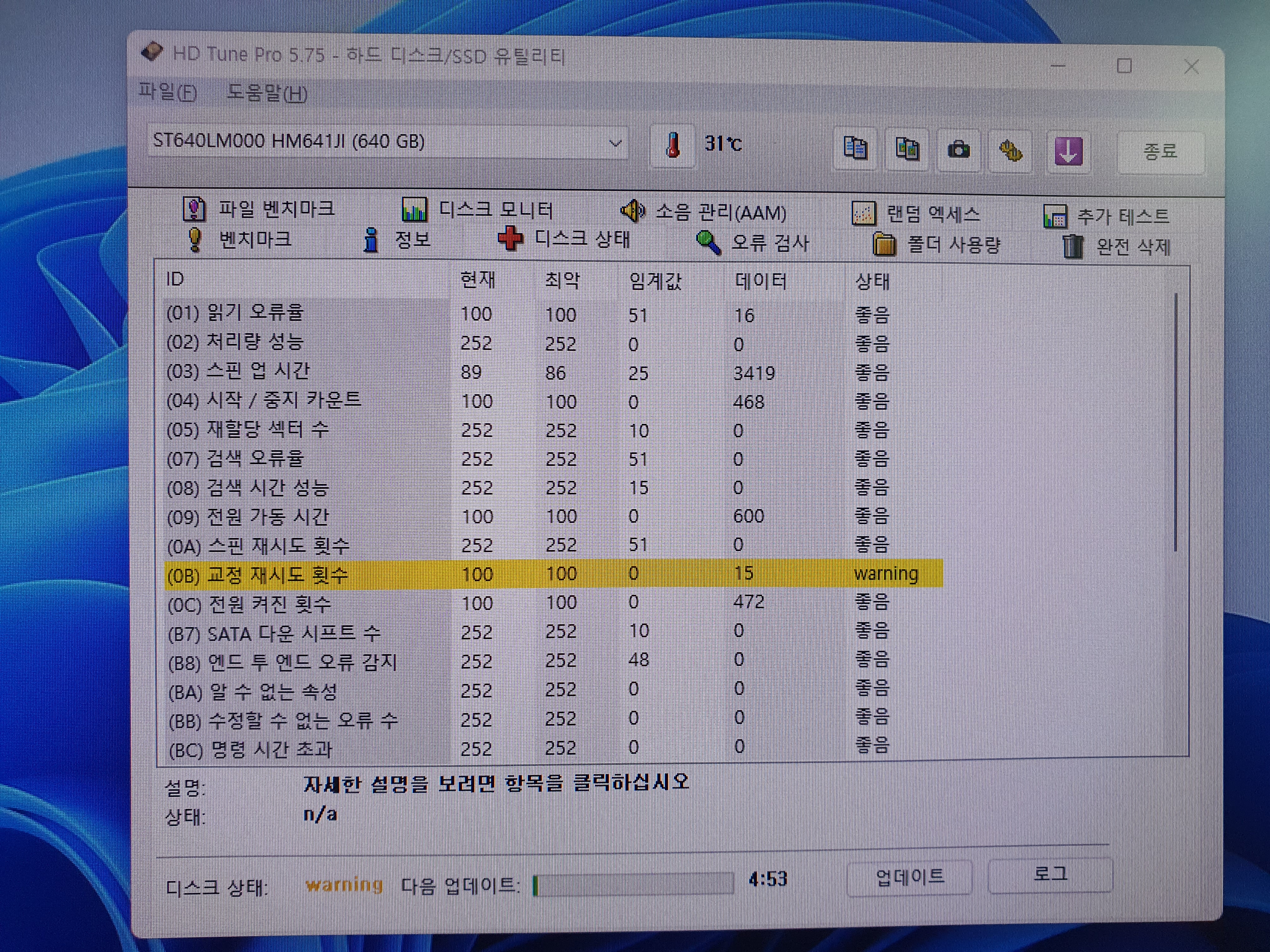Click the 종료 exit button
The height and width of the screenshot is (952, 1270).
[x=1160, y=152]
